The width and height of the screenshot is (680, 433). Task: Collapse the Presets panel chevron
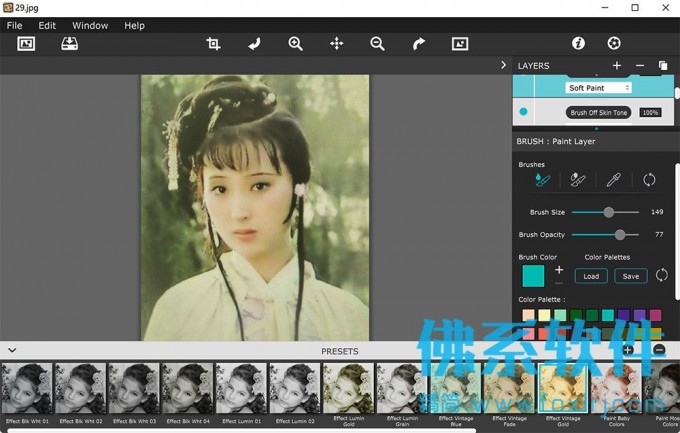coord(12,350)
